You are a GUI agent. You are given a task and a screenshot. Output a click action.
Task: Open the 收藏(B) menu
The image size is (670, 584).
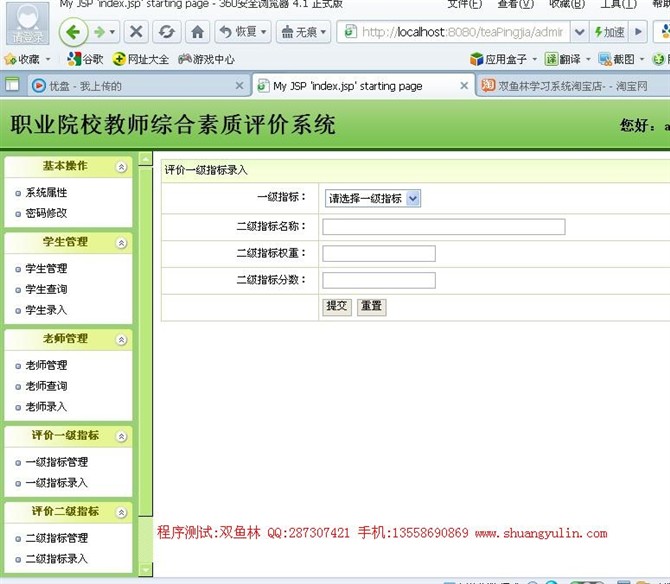[567, 4]
